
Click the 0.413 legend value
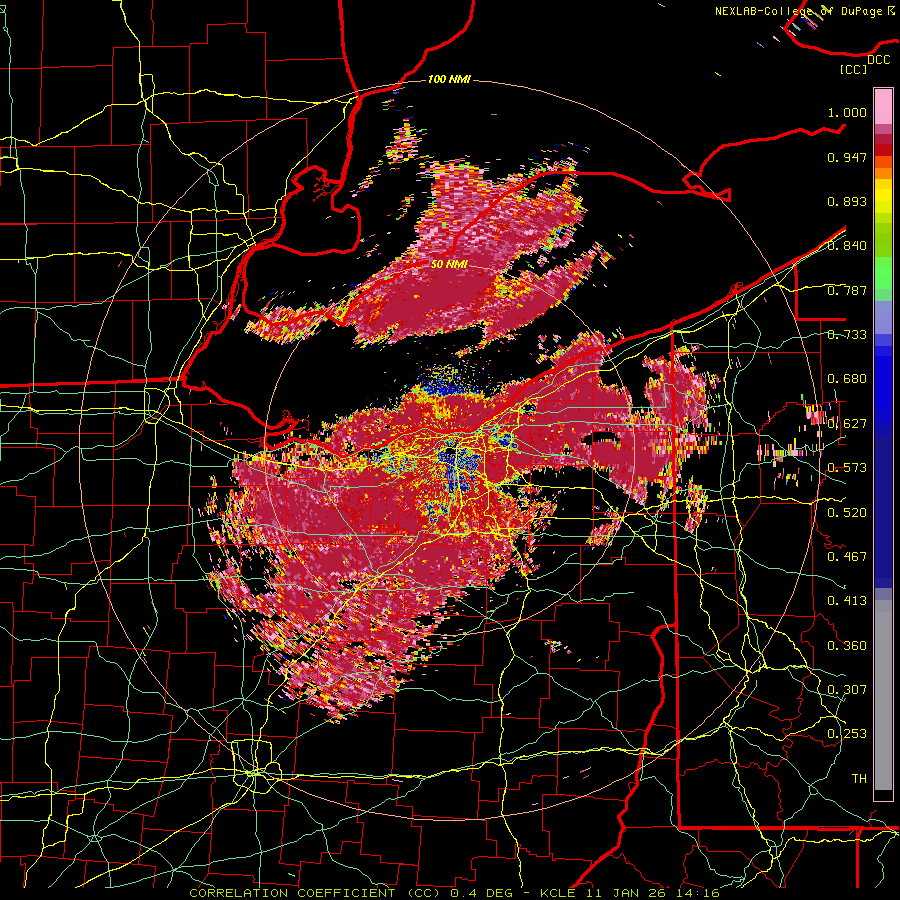point(847,601)
